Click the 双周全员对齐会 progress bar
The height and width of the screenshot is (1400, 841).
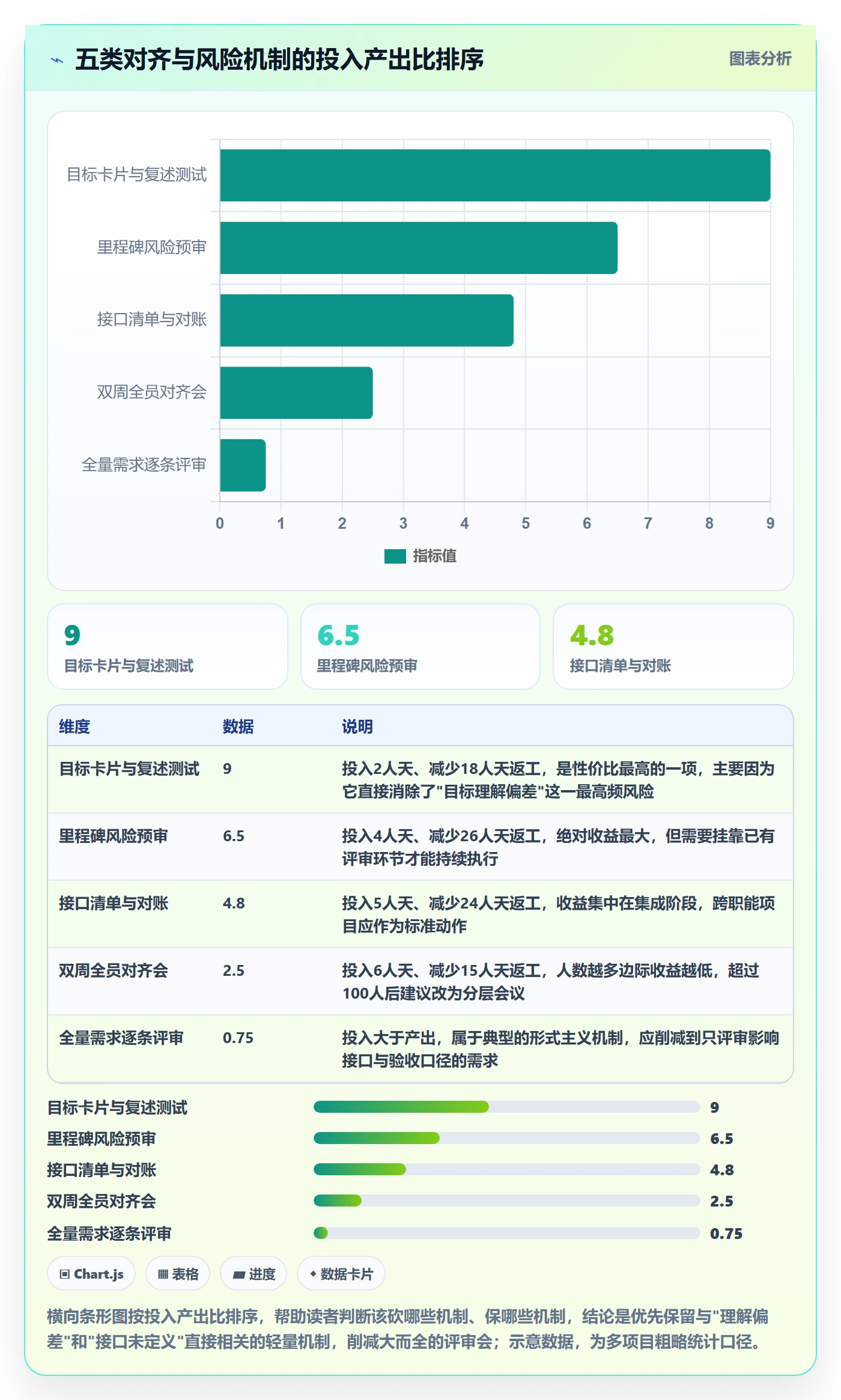coord(507,1201)
